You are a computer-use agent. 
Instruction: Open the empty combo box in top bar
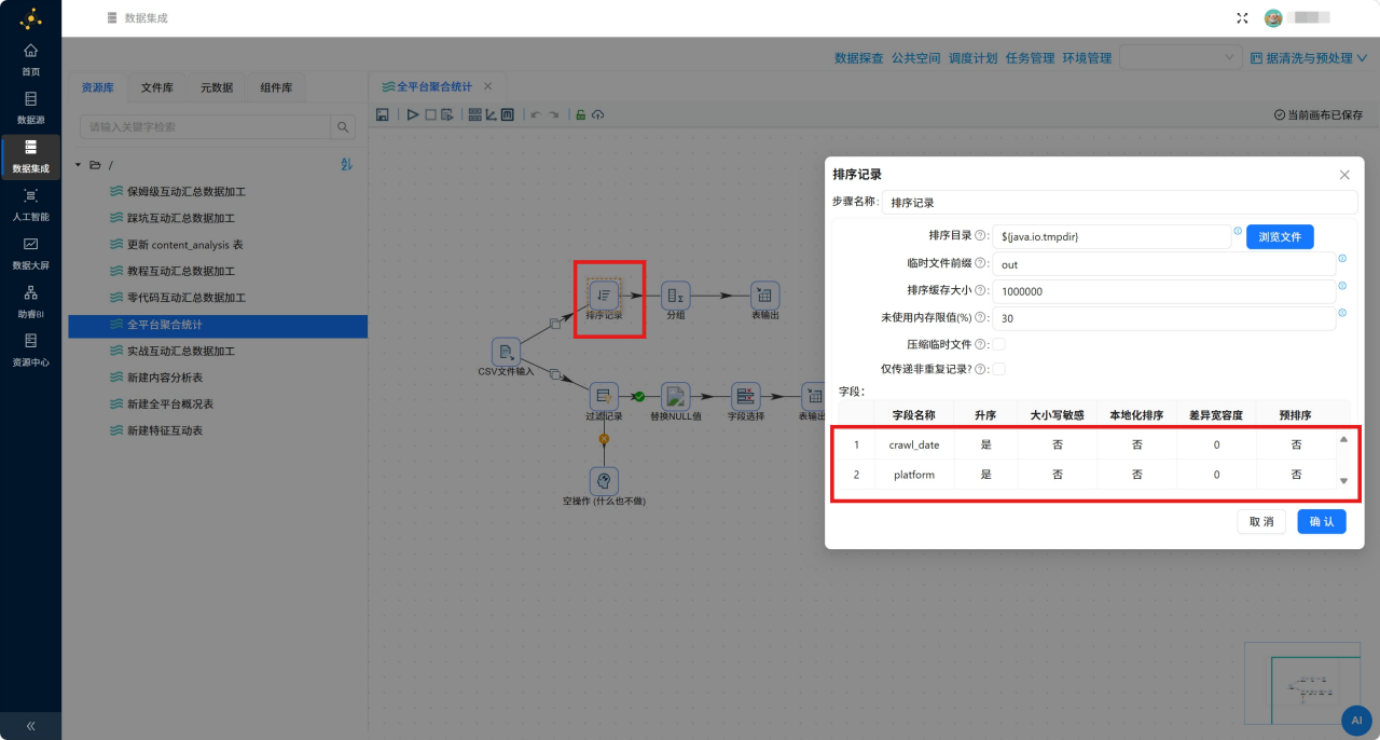tap(1181, 58)
